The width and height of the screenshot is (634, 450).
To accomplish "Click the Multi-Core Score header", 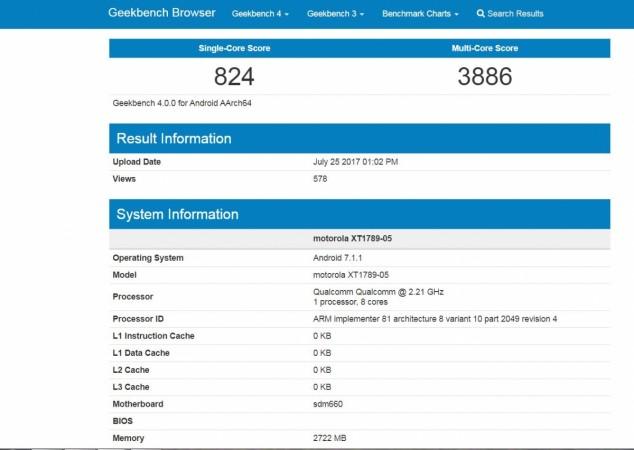I will pyautogui.click(x=484, y=48).
